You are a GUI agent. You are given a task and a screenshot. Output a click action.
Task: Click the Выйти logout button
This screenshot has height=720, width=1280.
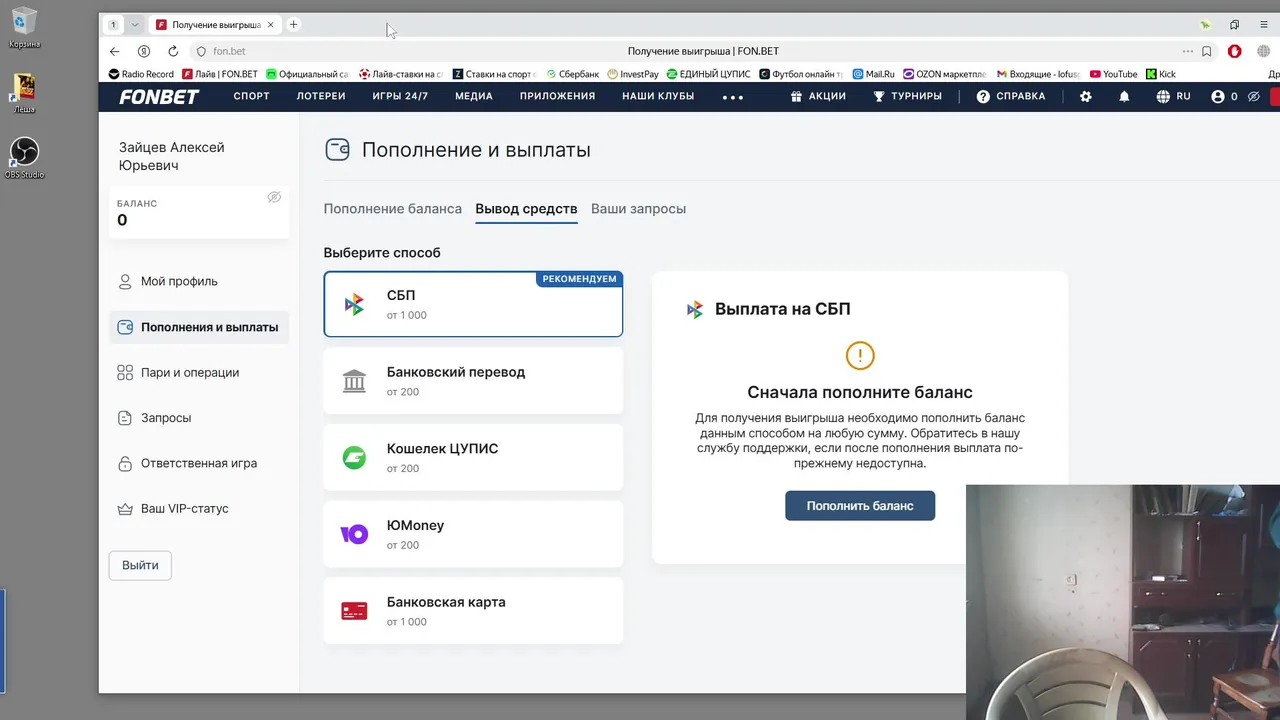point(140,565)
